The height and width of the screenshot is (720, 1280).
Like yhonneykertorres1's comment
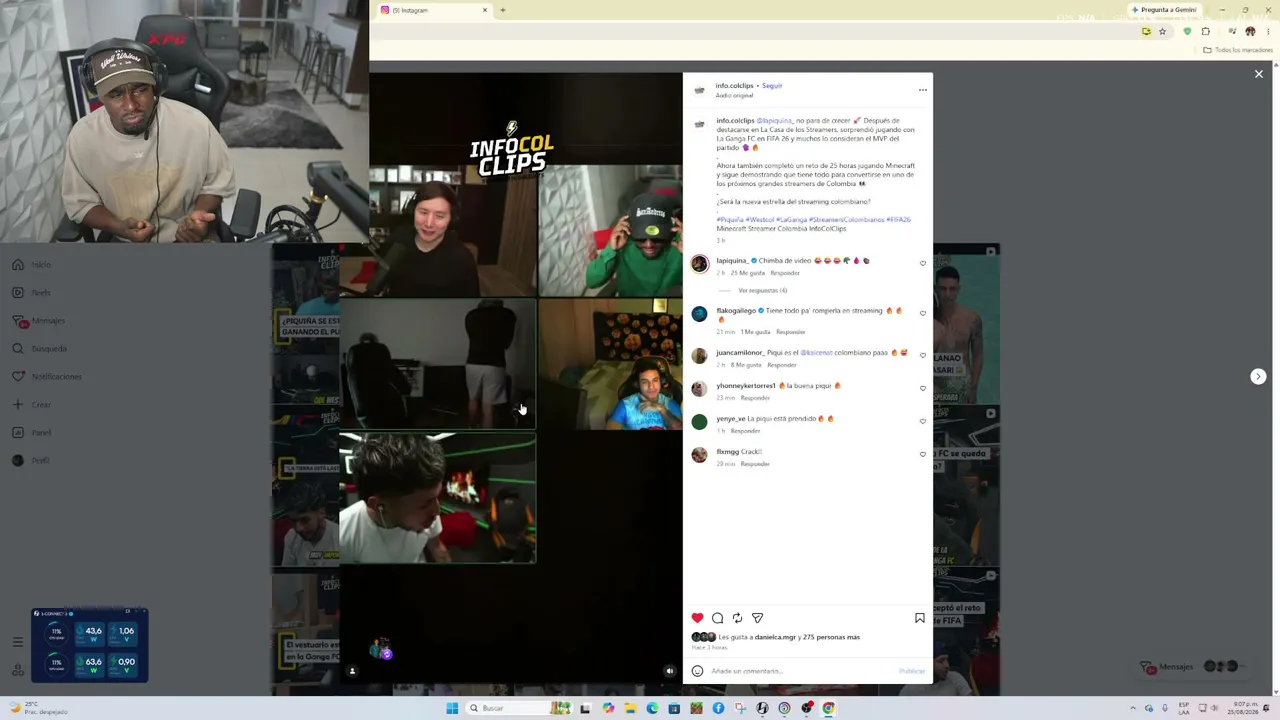click(x=923, y=389)
